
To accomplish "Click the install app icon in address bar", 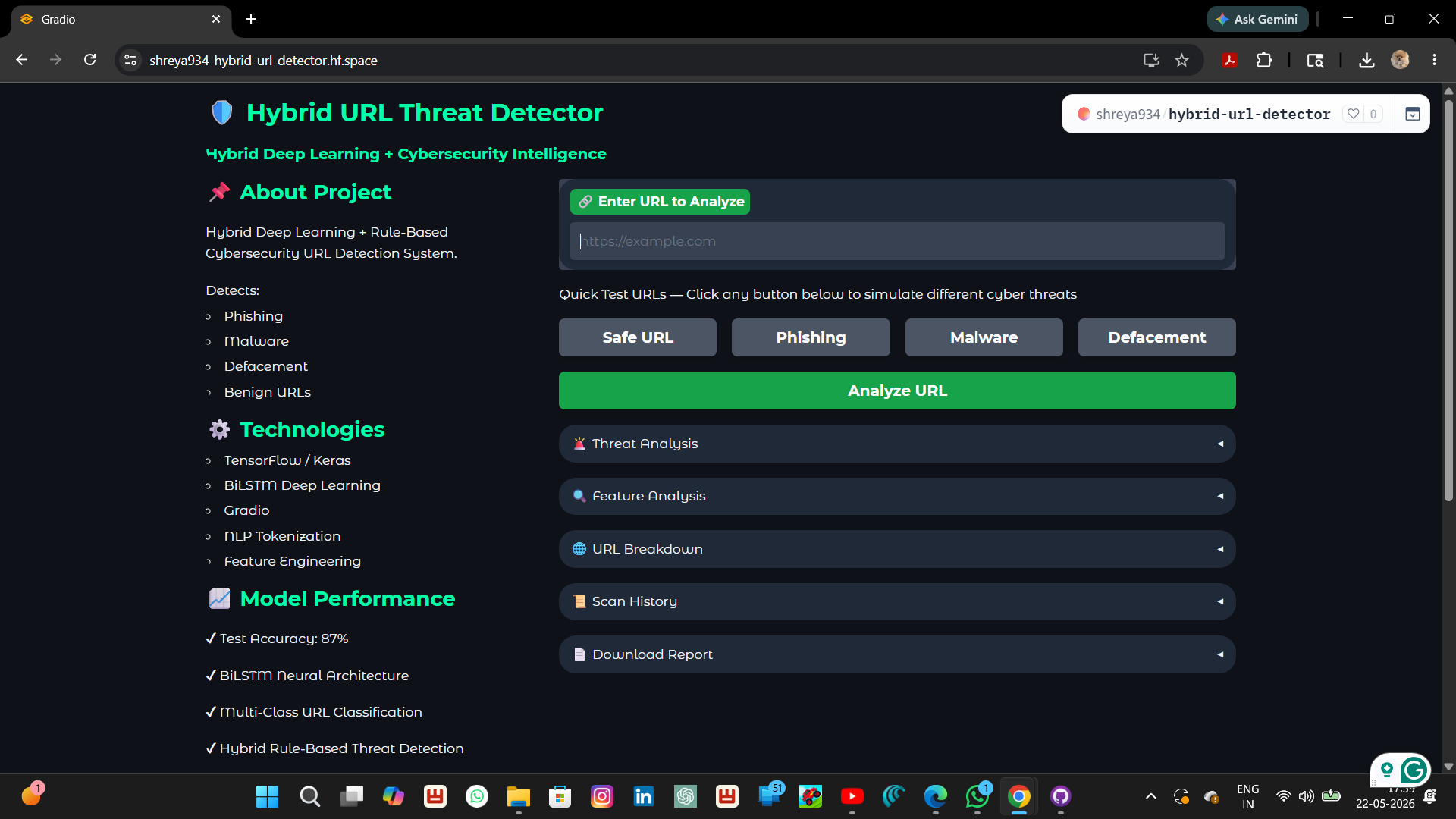I will (1151, 60).
